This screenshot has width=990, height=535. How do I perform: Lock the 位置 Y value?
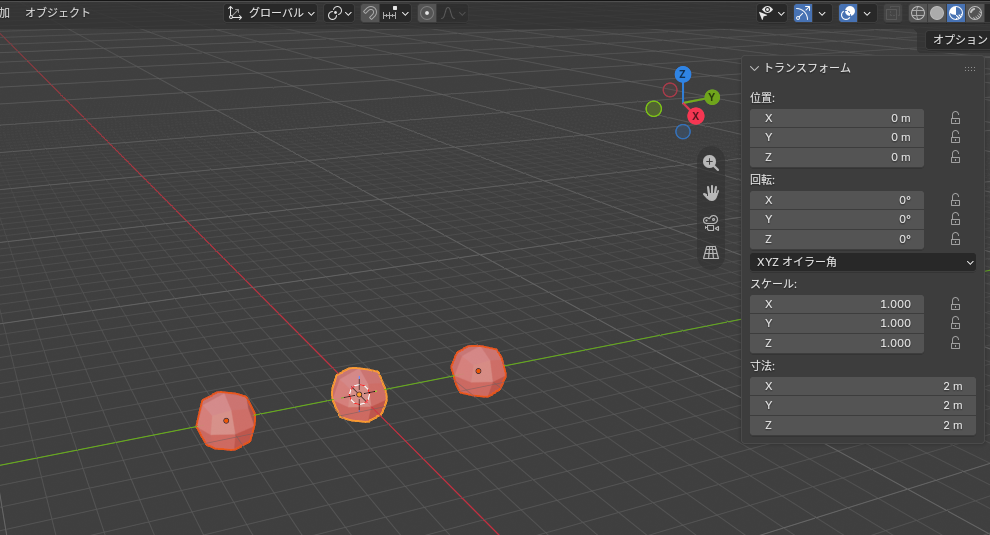point(955,137)
